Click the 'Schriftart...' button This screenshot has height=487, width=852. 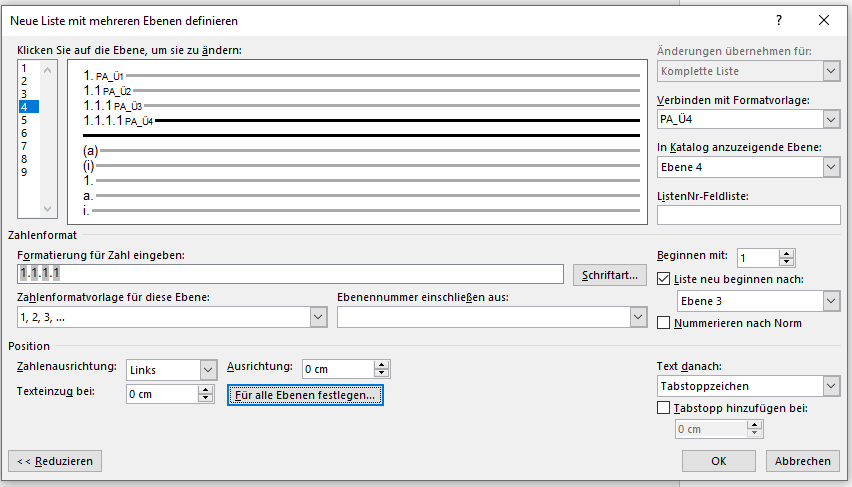[x=609, y=275]
